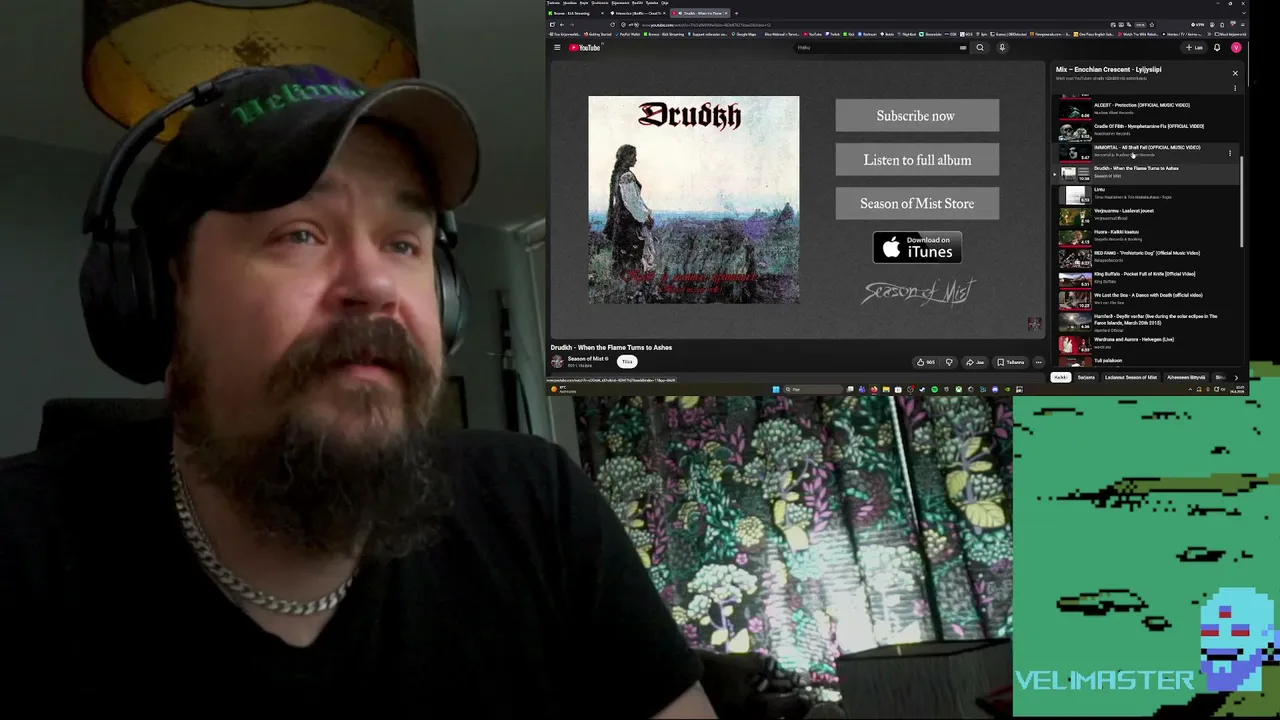Open the Season of Mist channel name link

tap(585, 359)
